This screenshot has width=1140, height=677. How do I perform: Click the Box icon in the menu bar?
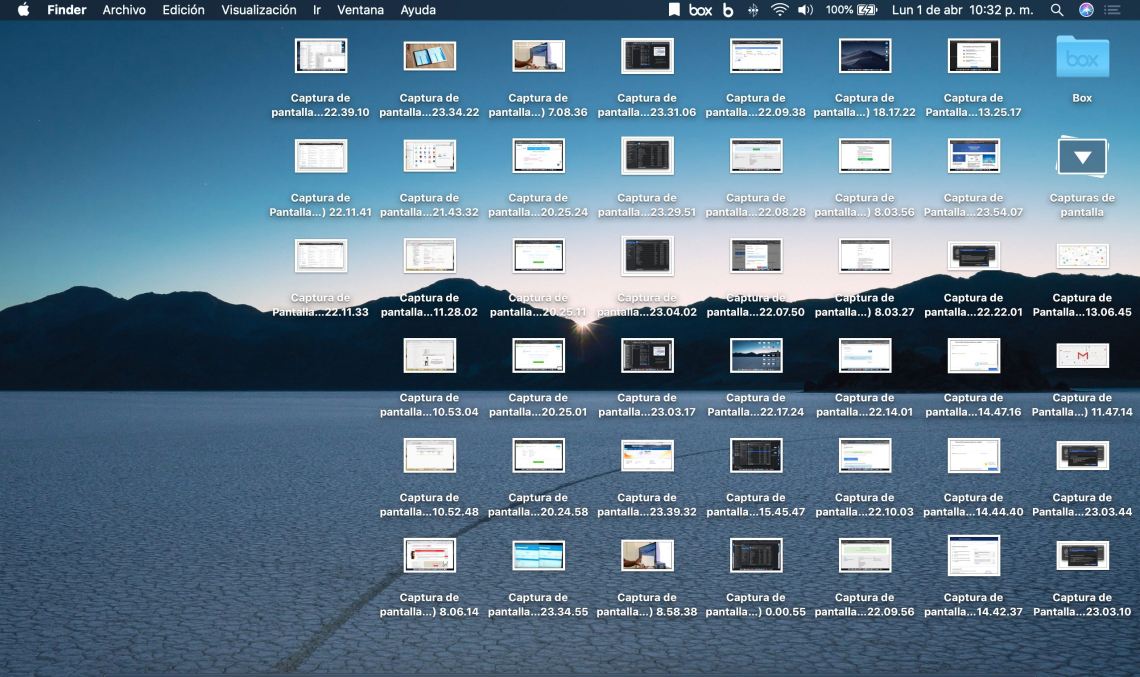point(700,10)
